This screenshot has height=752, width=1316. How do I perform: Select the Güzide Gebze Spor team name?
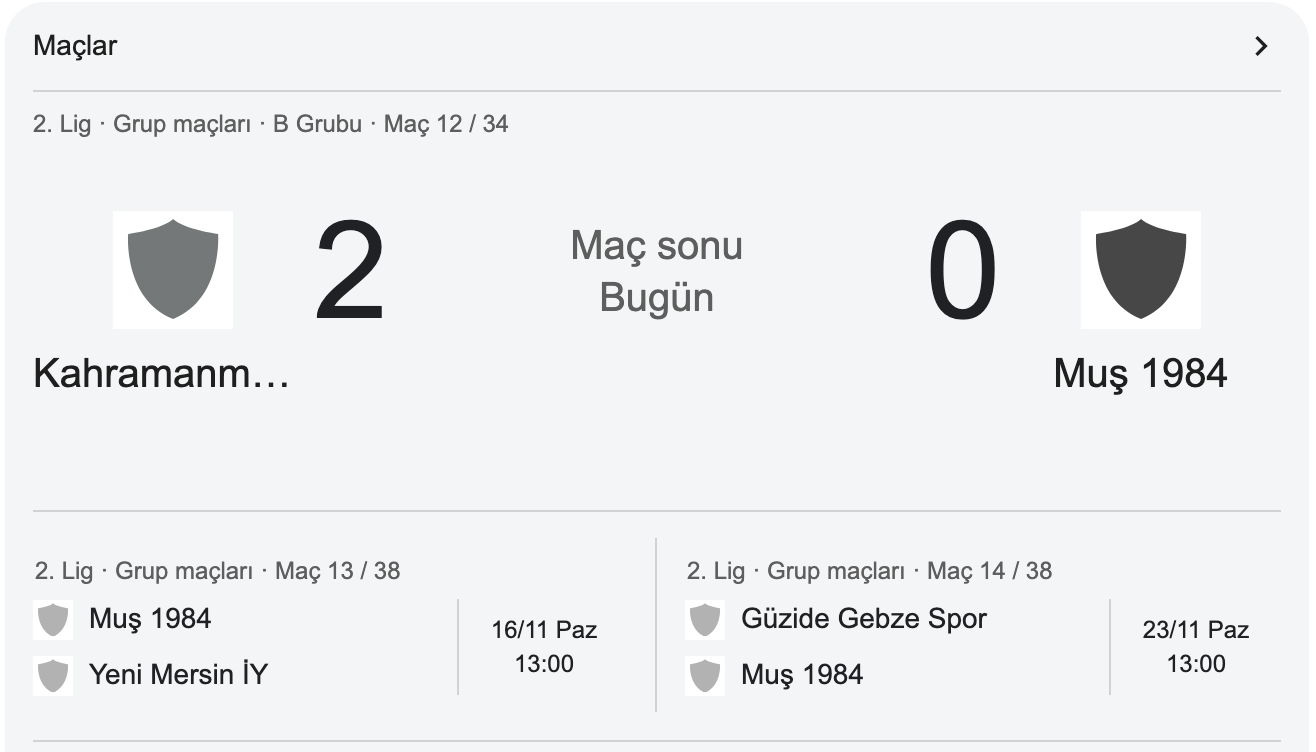tap(863, 619)
